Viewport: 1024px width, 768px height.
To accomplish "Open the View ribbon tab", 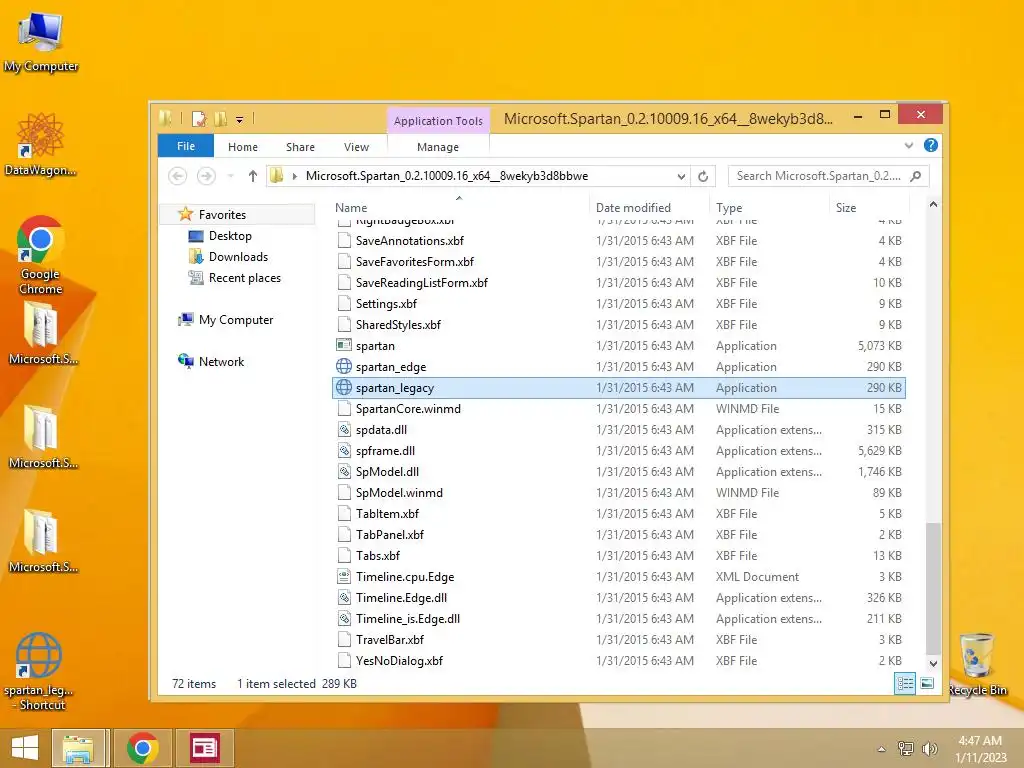I will click(x=357, y=147).
